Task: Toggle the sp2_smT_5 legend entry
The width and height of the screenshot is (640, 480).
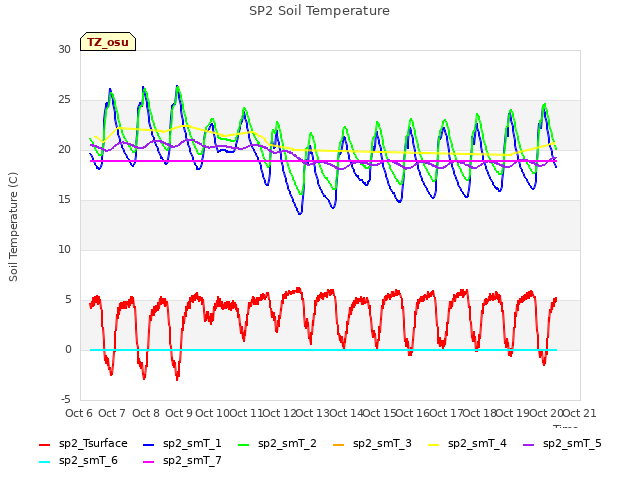Action: tap(562, 443)
